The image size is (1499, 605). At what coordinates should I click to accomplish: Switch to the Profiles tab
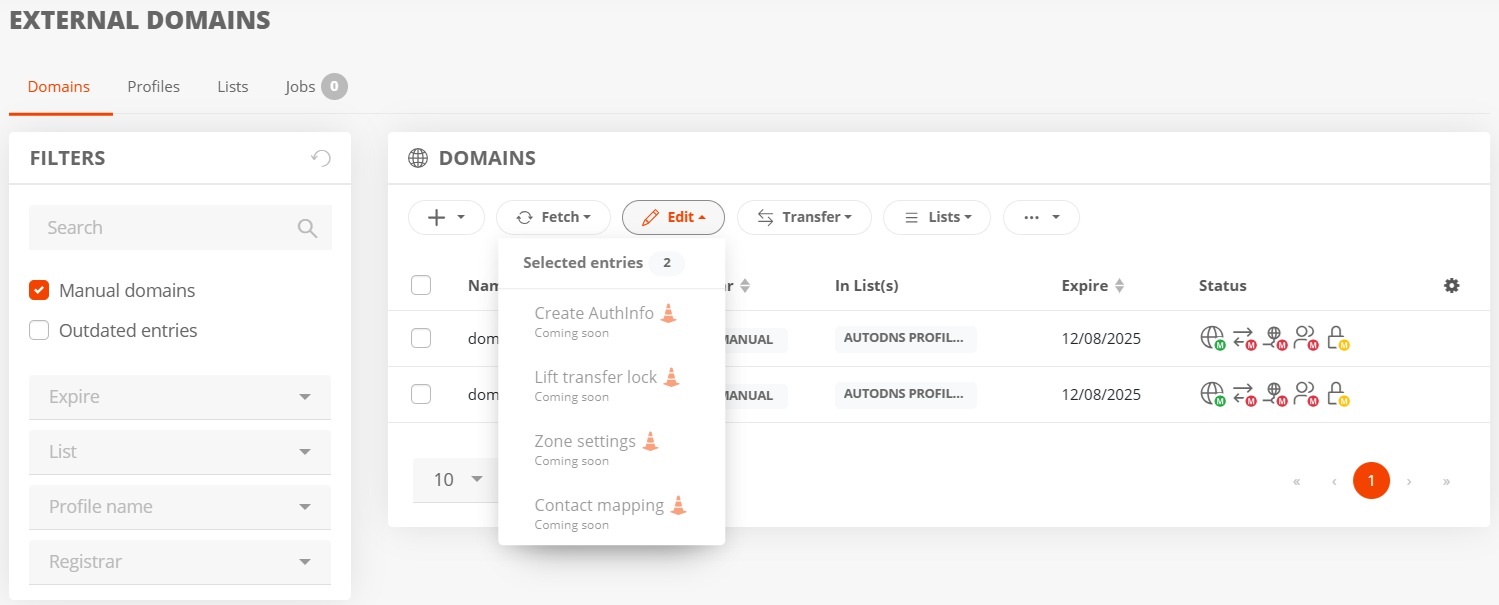coord(153,87)
